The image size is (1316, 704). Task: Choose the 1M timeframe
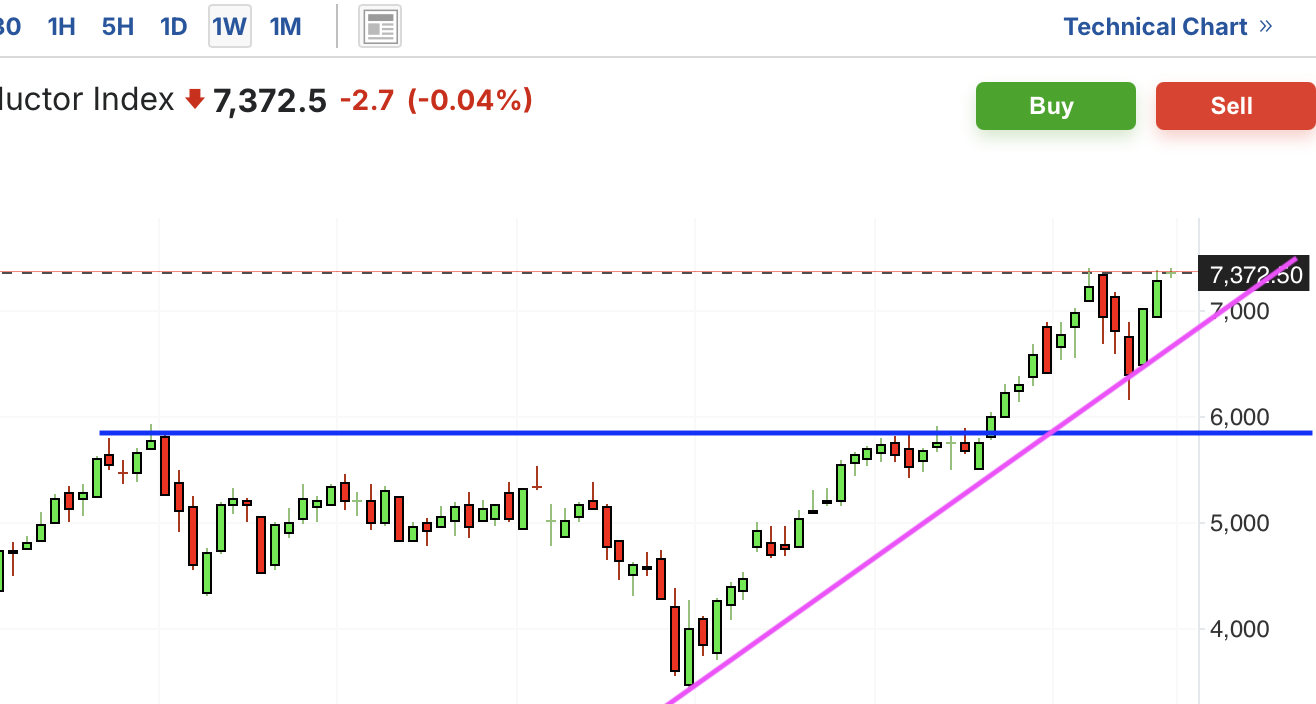tap(286, 26)
